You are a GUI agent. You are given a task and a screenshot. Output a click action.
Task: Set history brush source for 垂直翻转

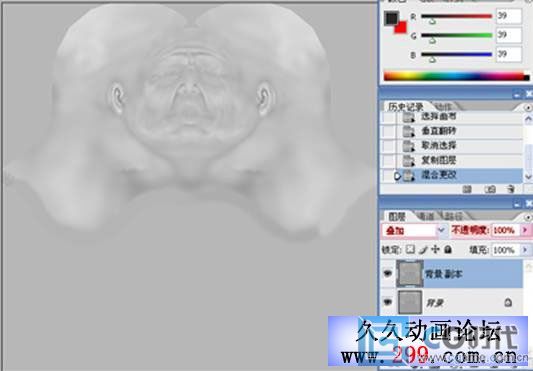389,131
